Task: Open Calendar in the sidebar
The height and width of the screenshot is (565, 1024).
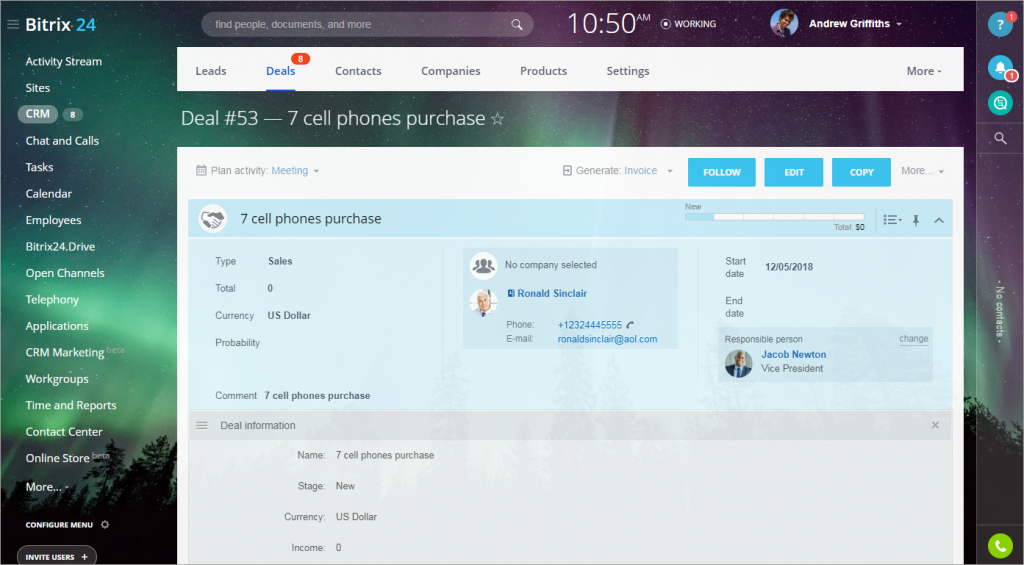Action: coord(48,194)
